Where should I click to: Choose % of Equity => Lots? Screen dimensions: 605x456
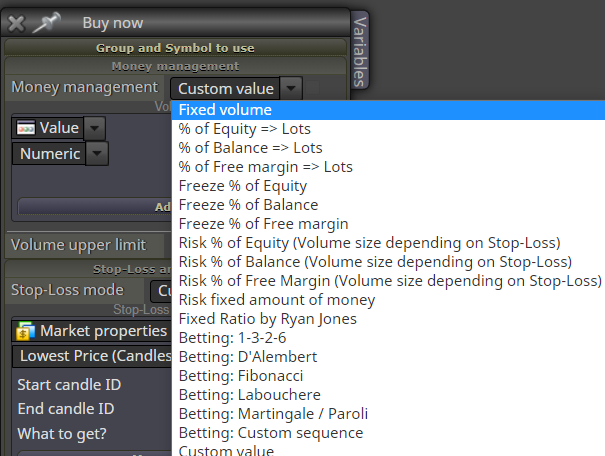coord(388,129)
